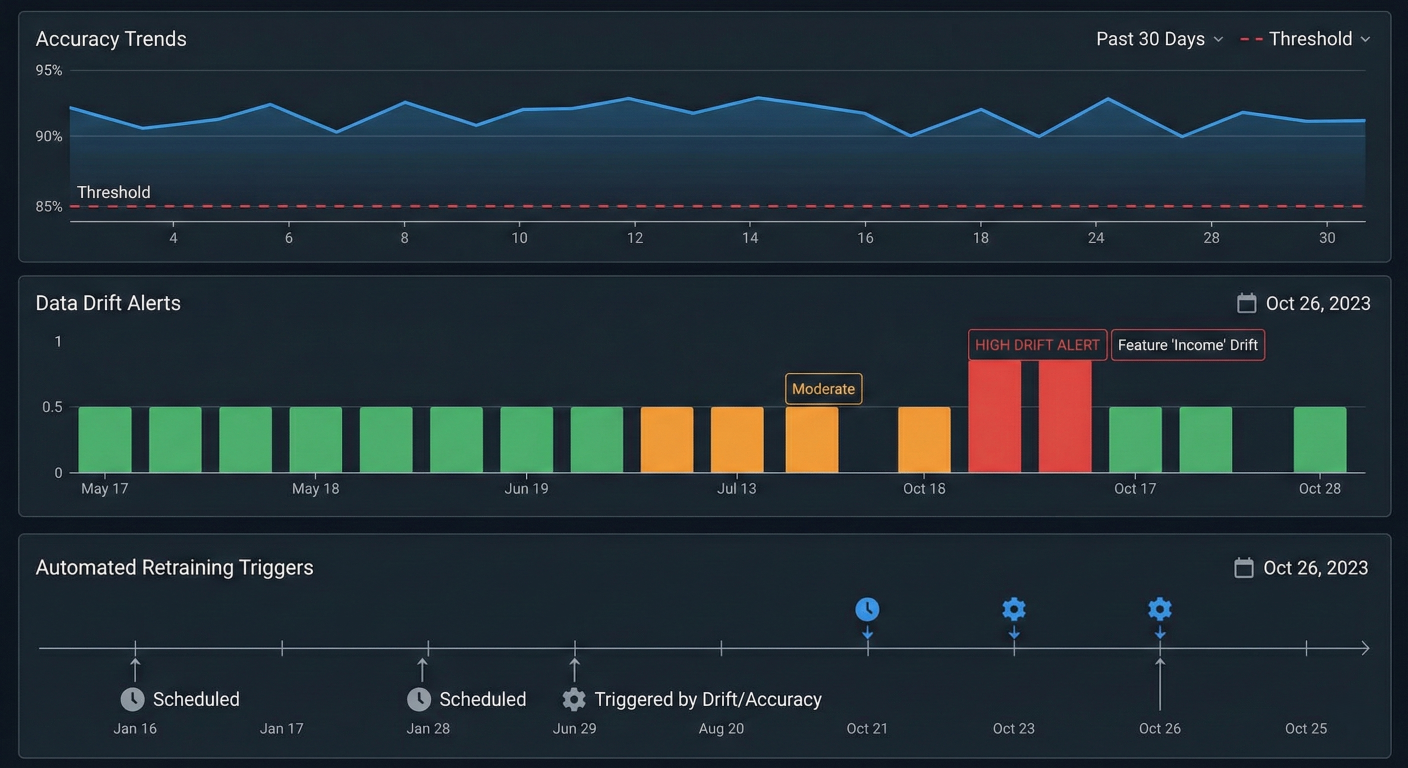This screenshot has width=1408, height=768.
Task: Click the gray gear icon at Jun 29
Action: (x=574, y=699)
